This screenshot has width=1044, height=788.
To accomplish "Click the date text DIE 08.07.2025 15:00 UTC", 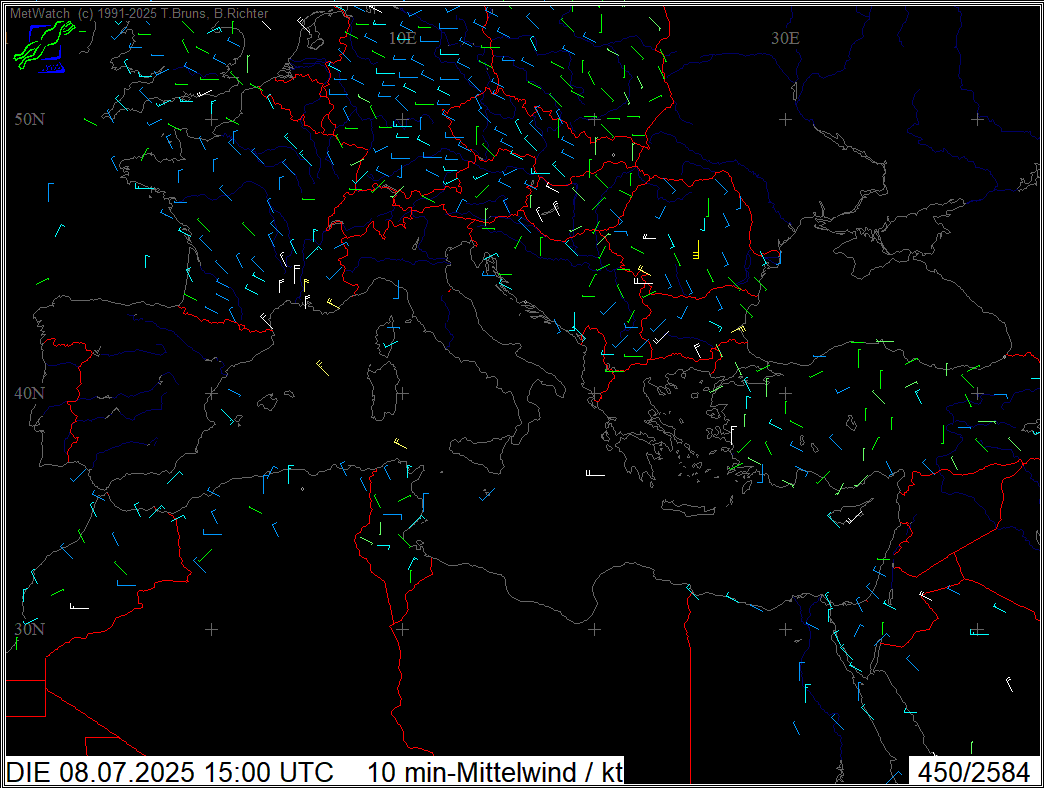I will (170, 772).
